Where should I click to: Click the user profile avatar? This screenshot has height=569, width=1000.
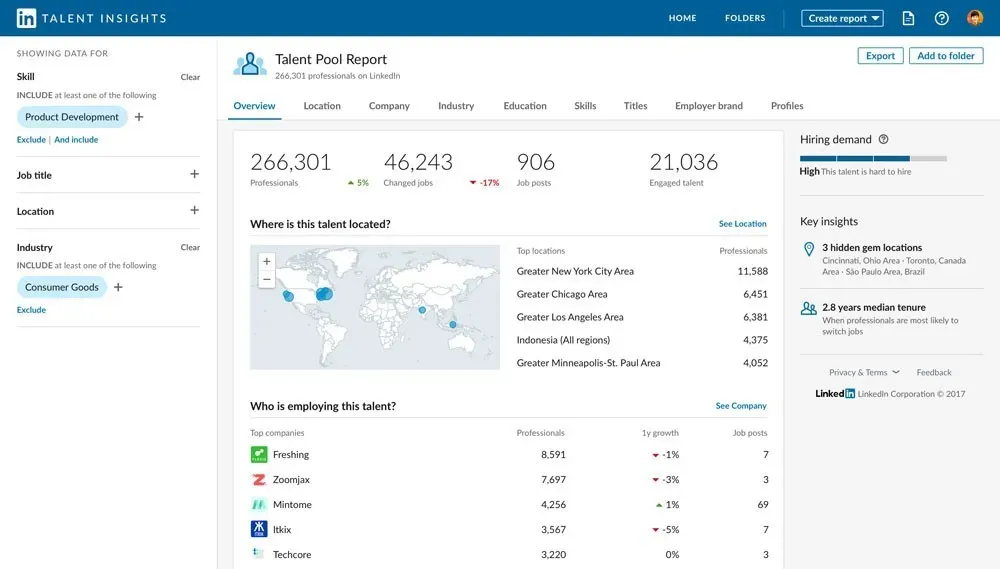(x=975, y=18)
